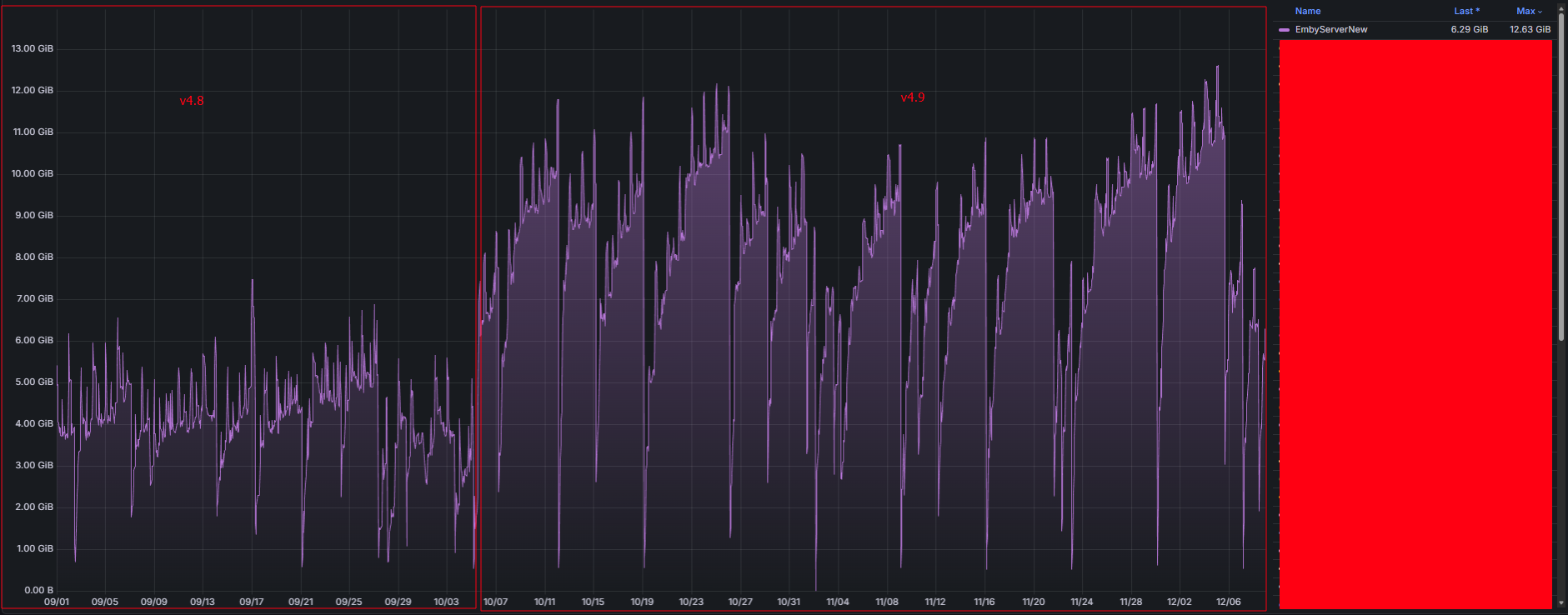
Task: Toggle the EmbyServerNew series visibility by its name
Action: 1330,29
